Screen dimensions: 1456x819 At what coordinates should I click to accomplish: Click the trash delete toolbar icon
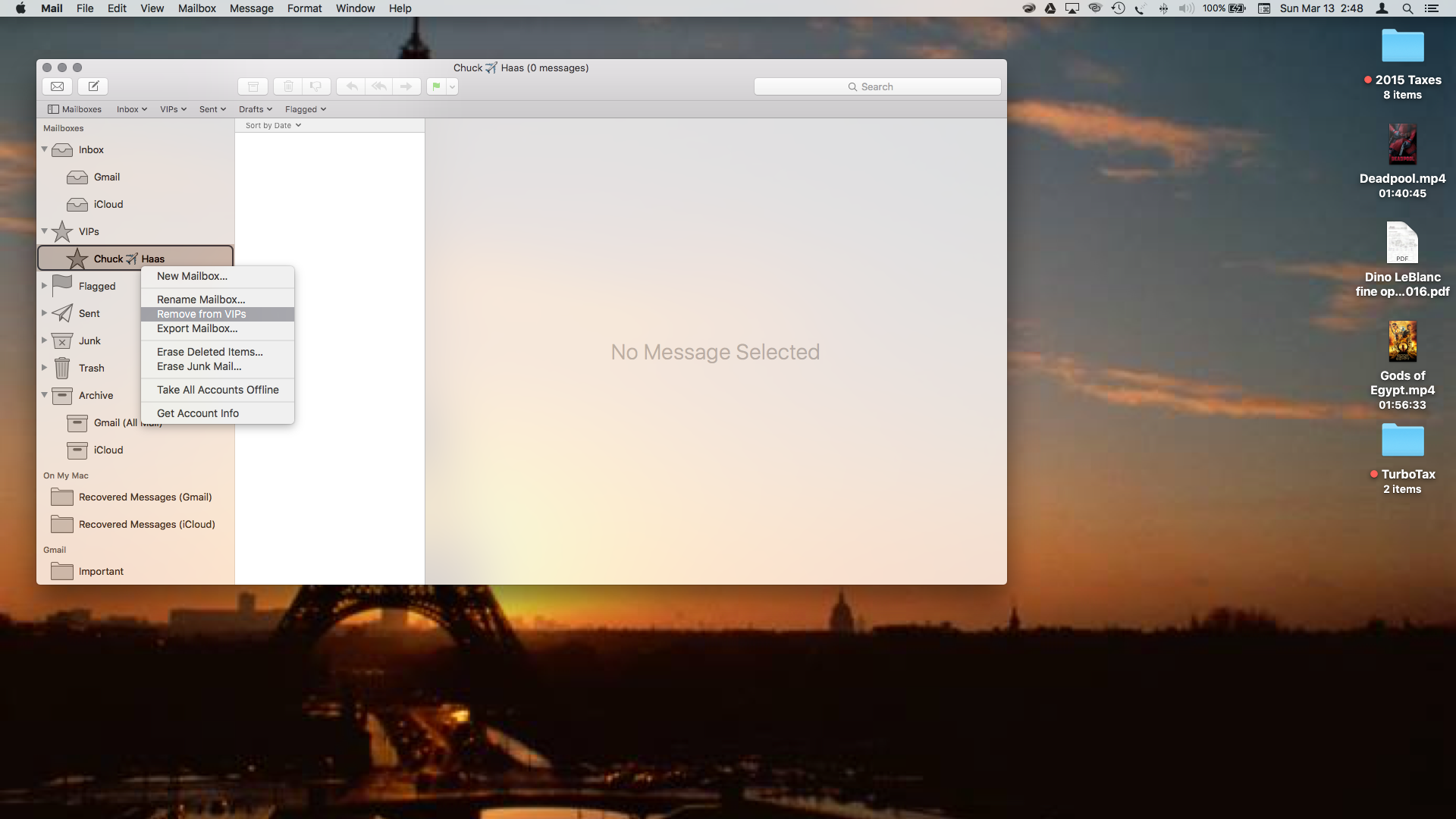pyautogui.click(x=288, y=86)
